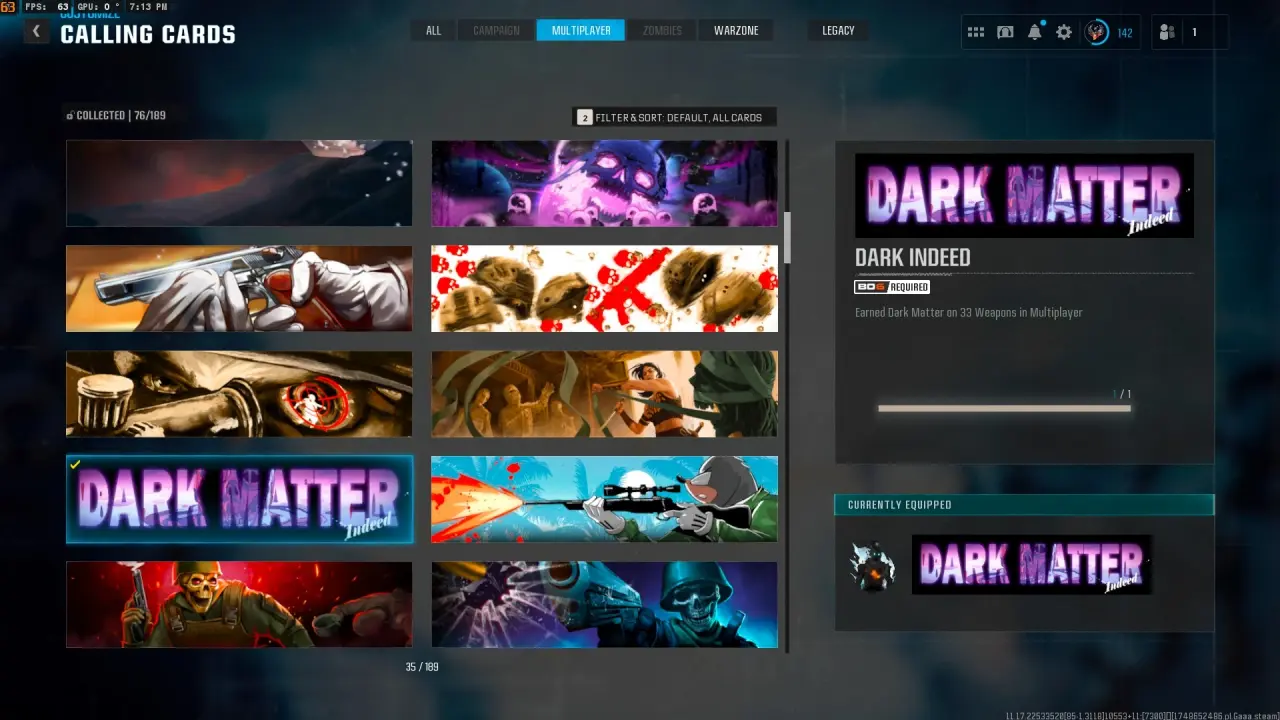Click the 35 / 189 counter
This screenshot has width=1280, height=720.
[422, 667]
